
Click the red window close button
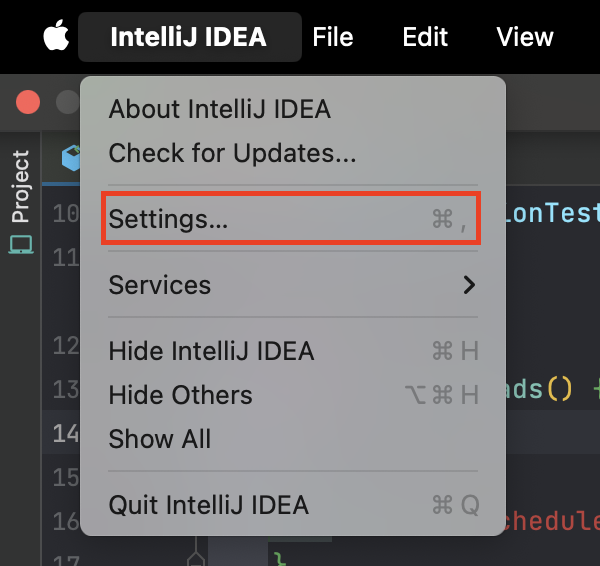point(28,102)
